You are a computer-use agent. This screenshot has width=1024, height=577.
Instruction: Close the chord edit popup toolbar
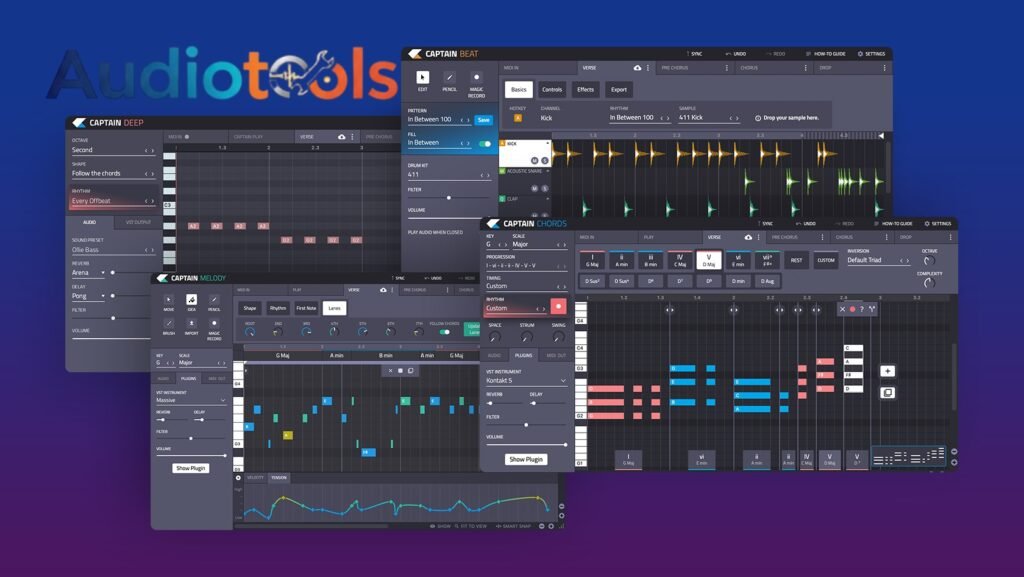tap(842, 309)
